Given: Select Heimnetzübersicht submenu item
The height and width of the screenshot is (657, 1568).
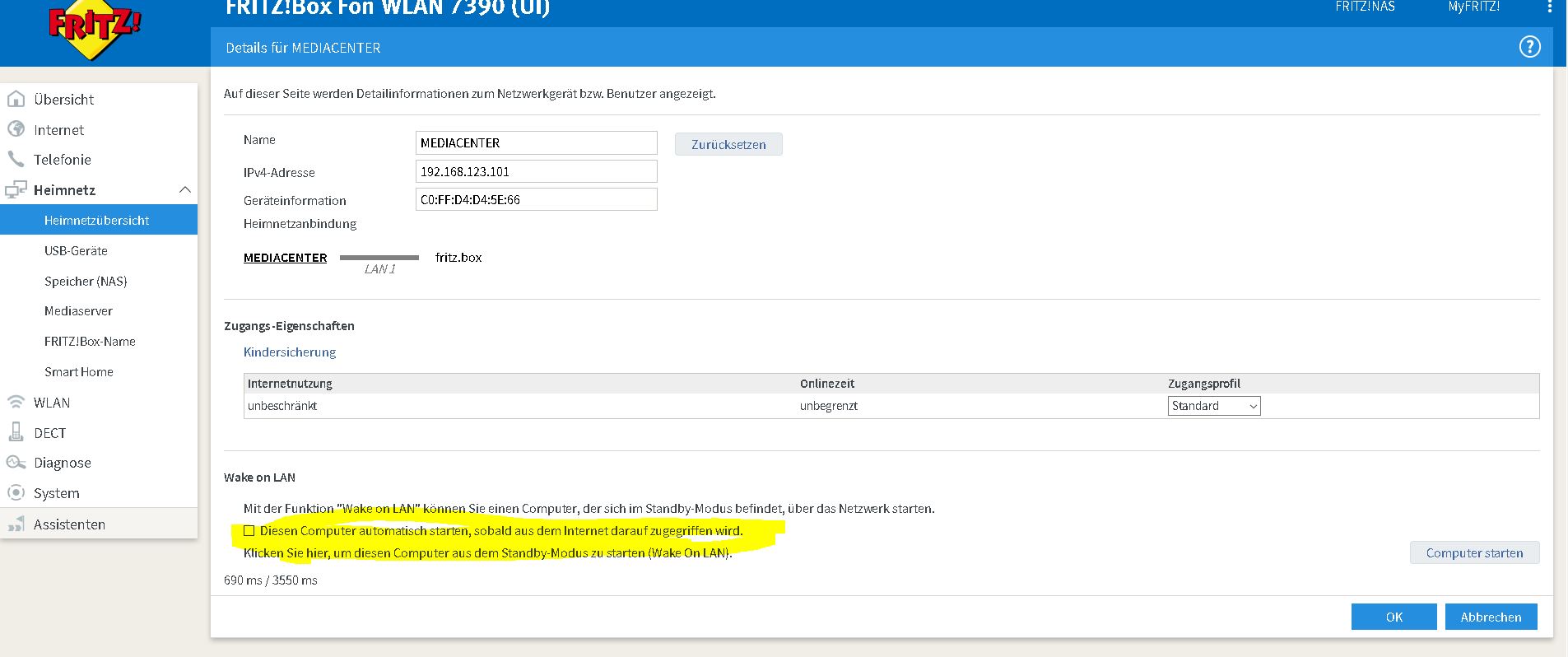Looking at the screenshot, I should pyautogui.click(x=97, y=220).
